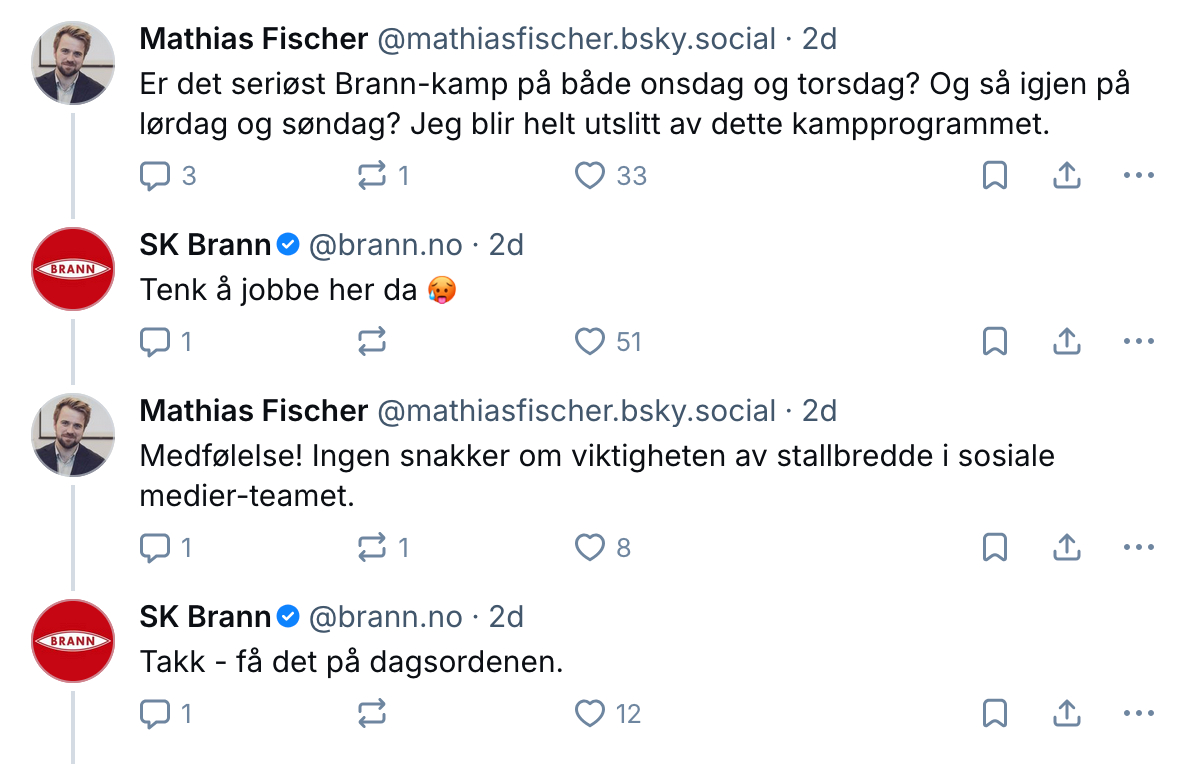Screen dimensions: 1196x764
Task: Bookmark the first post in the thread
Action: (x=994, y=176)
